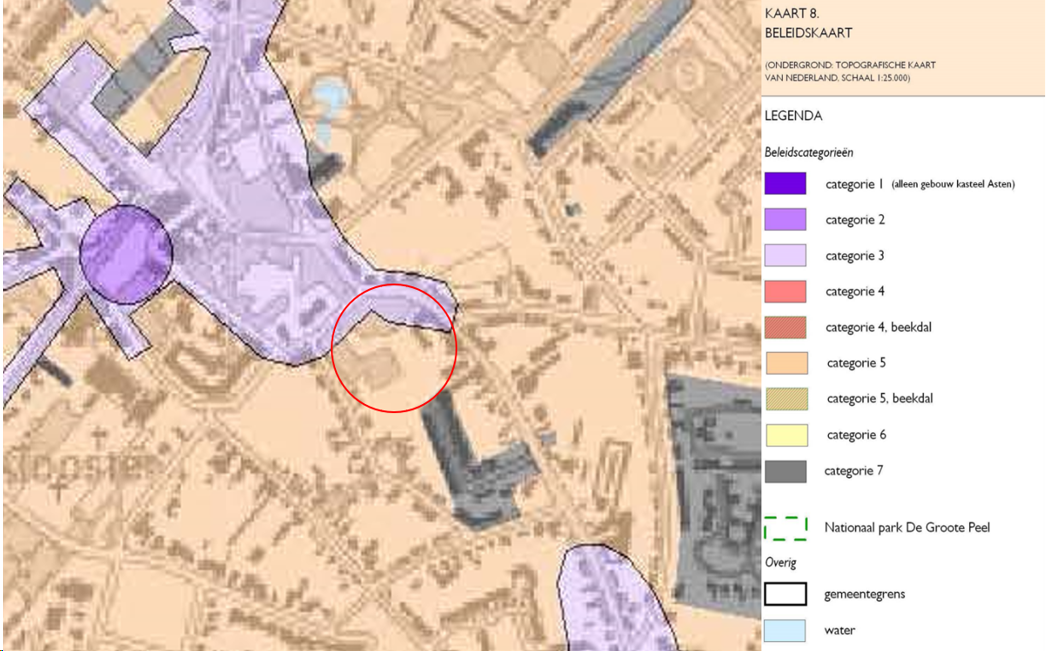This screenshot has width=1049, height=651.
Task: Click the gray categorie 7 legend swatch
Action: (785, 471)
